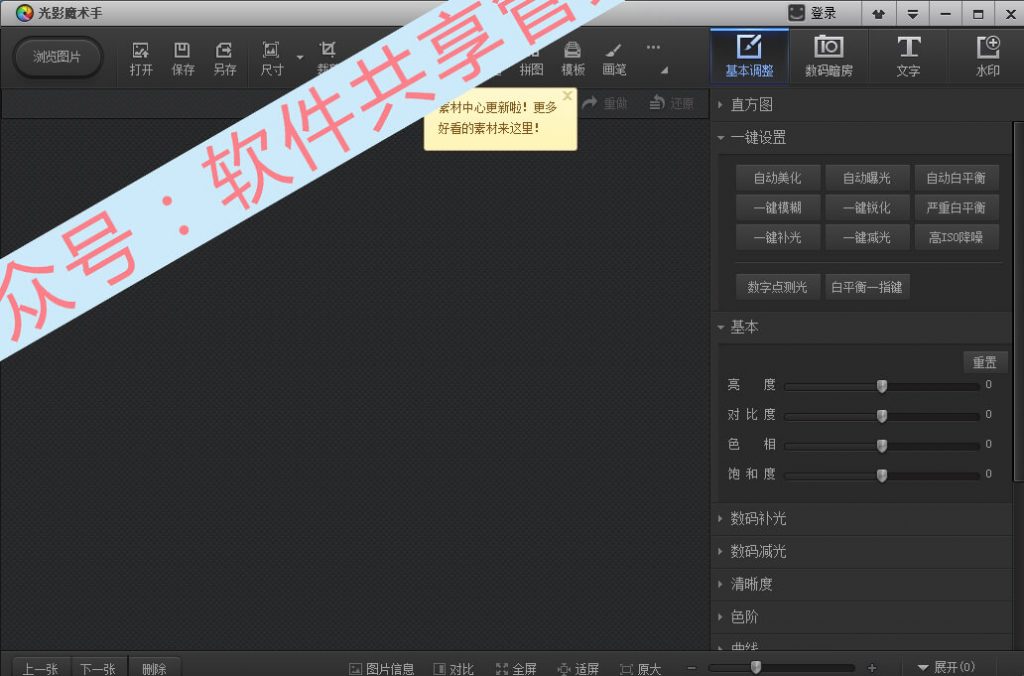Show more tools via the three-dot icon
Screen dimensions: 1024x676
pyautogui.click(x=653, y=47)
